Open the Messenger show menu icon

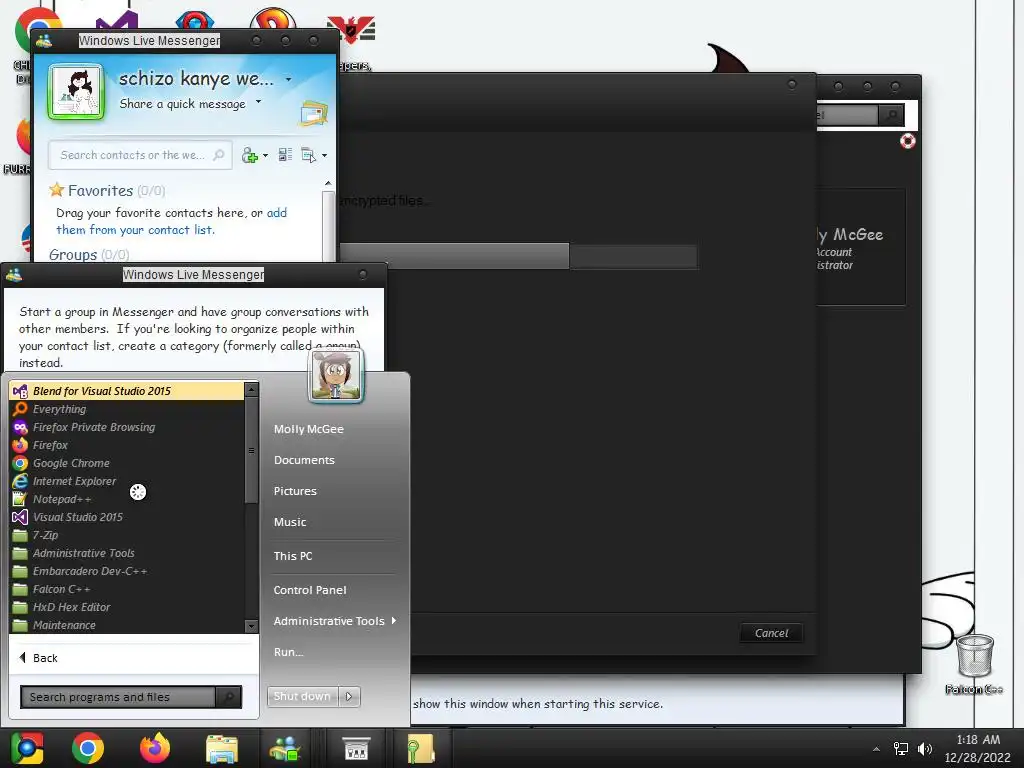[x=308, y=155]
